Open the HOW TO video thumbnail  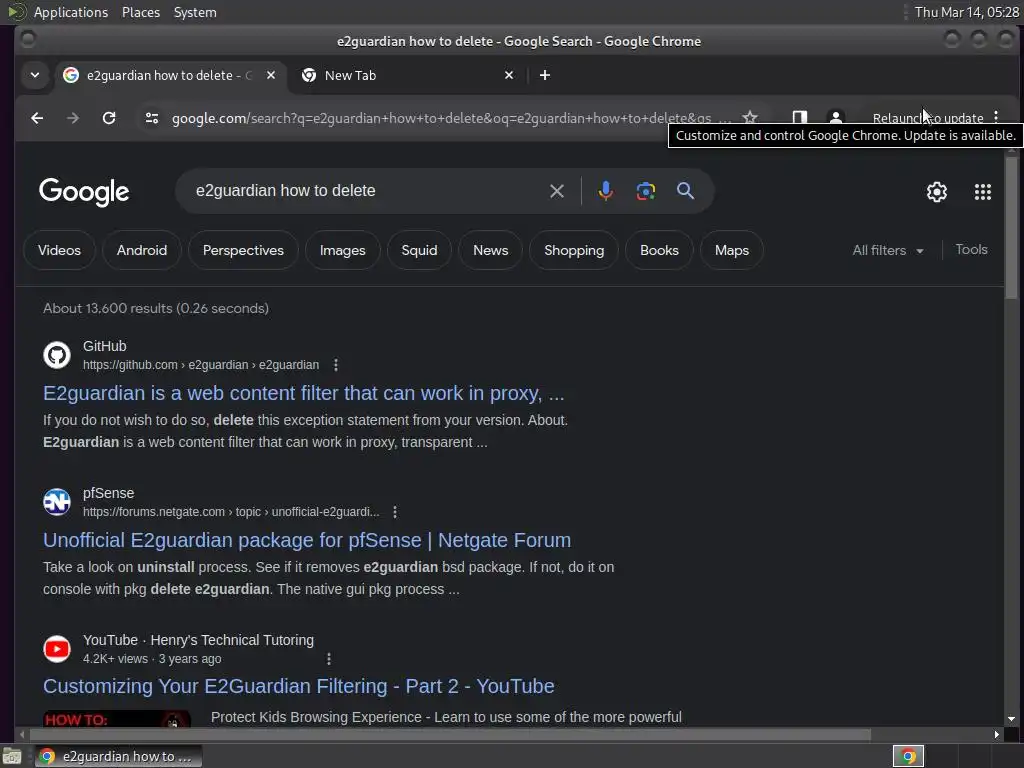[117, 718]
